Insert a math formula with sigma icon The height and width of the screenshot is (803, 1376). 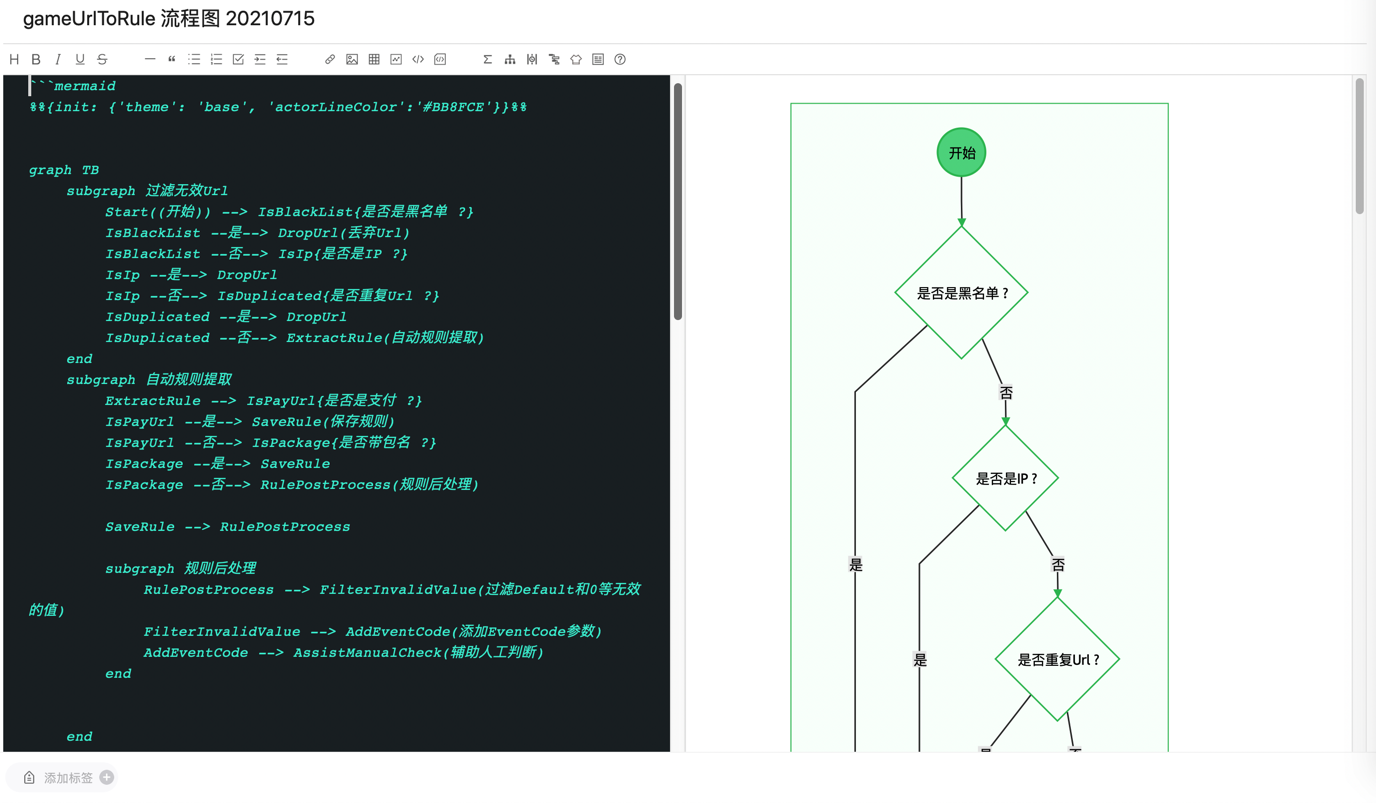488,60
